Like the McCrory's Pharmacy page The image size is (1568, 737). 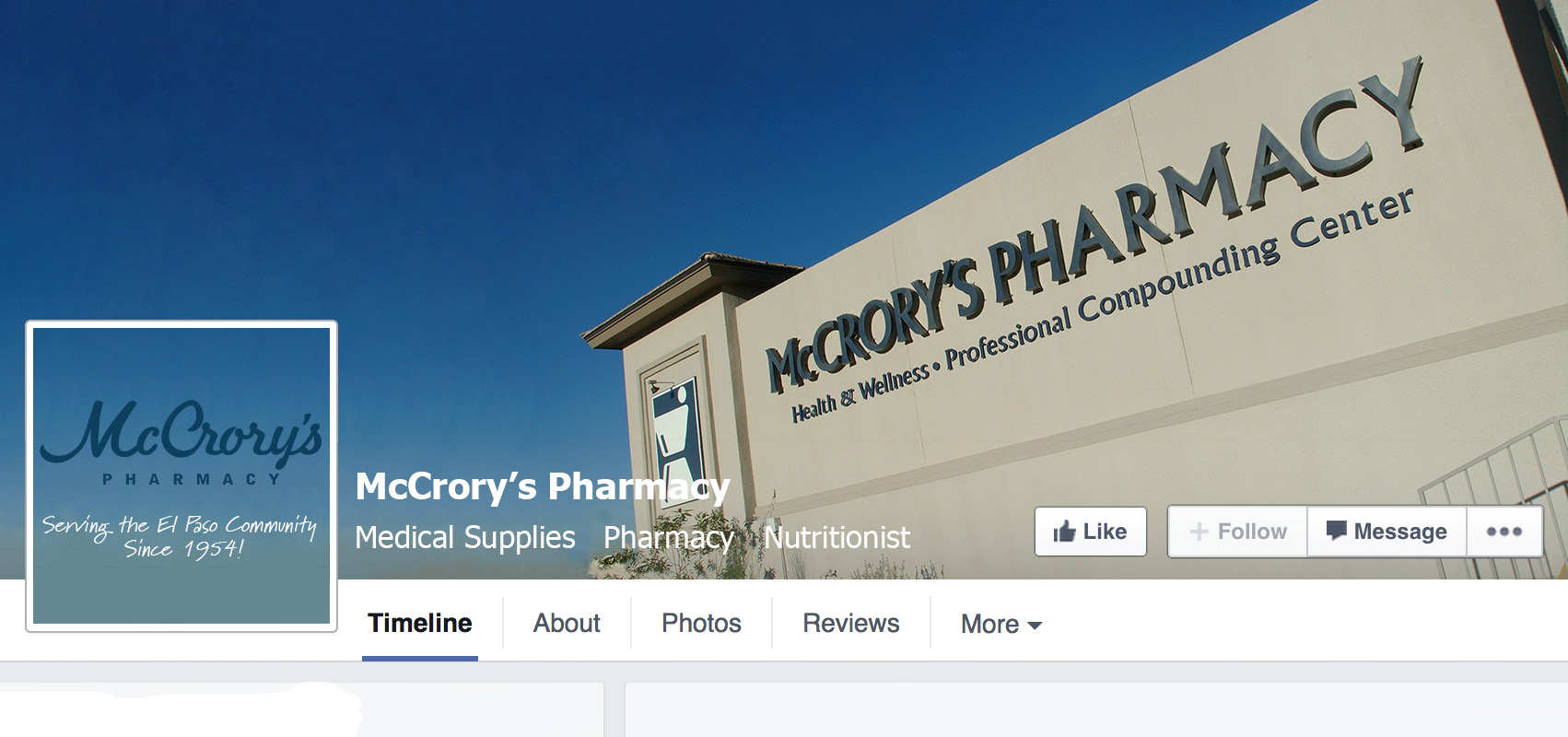point(1091,532)
